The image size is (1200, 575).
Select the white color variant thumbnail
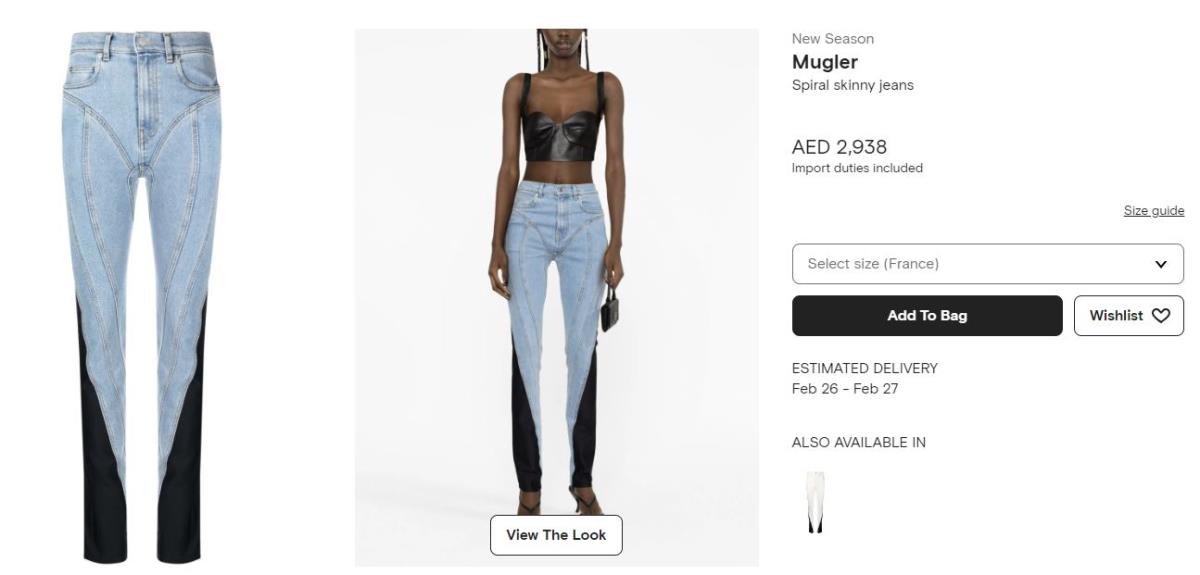pos(815,503)
